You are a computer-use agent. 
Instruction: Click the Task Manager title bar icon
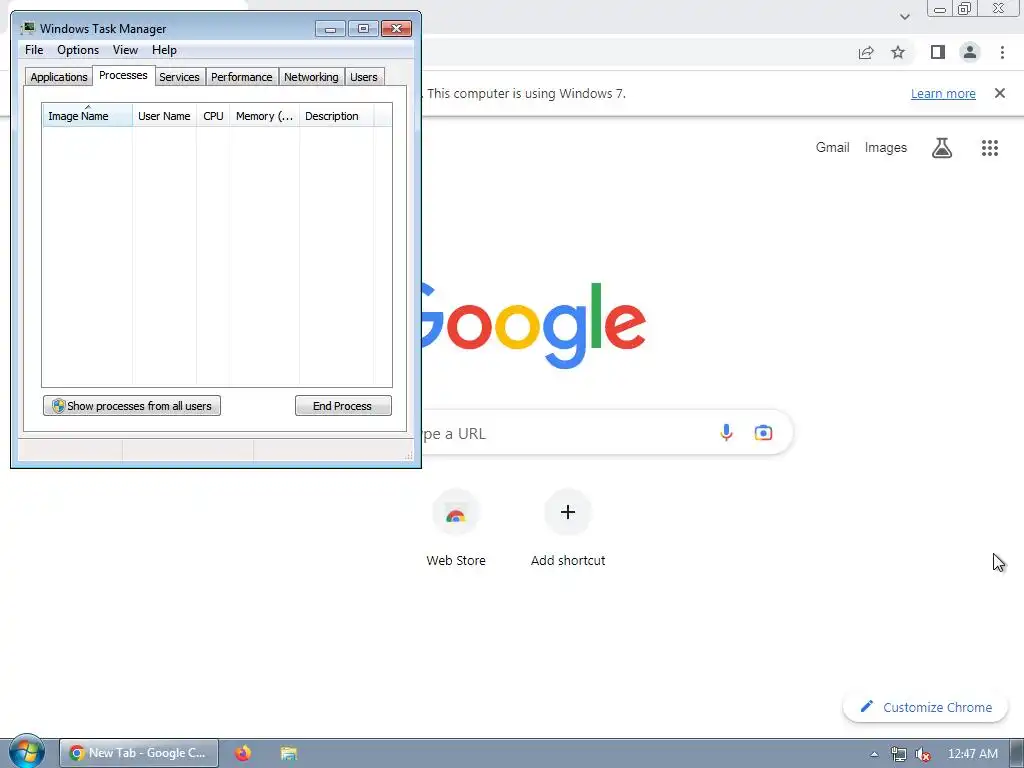[x=27, y=28]
